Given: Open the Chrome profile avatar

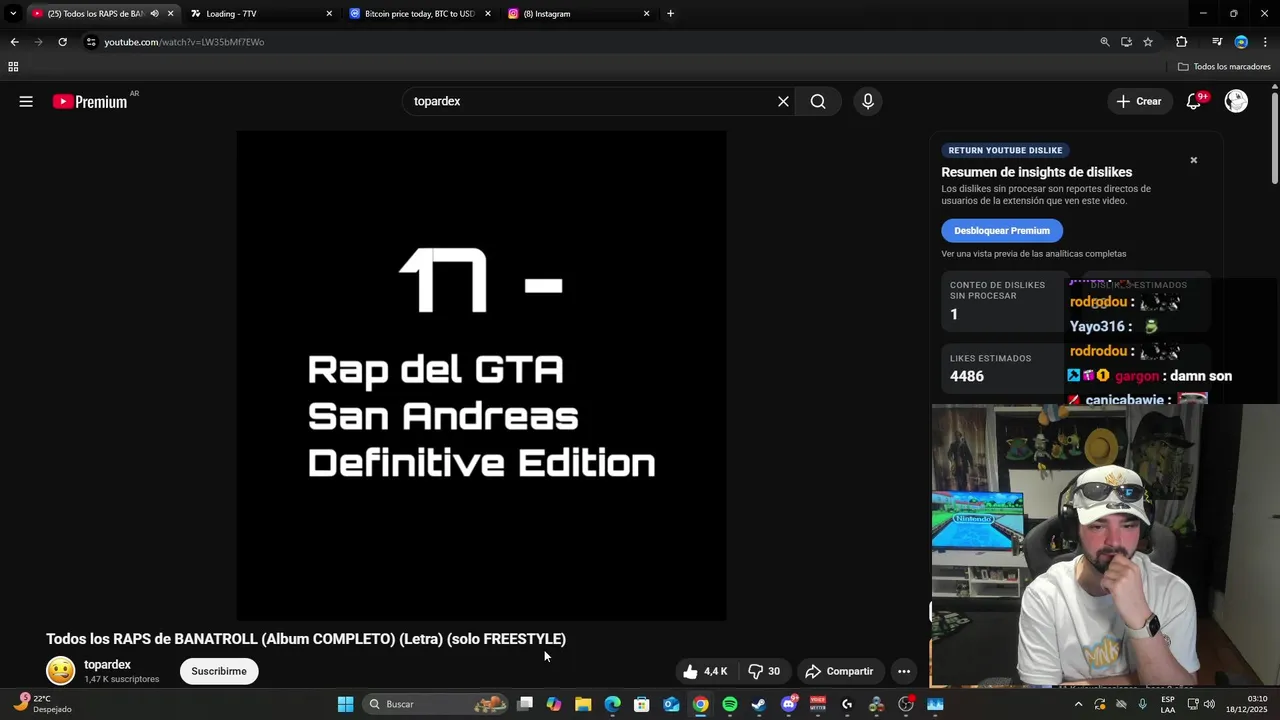Looking at the screenshot, I should pyautogui.click(x=1241, y=42).
